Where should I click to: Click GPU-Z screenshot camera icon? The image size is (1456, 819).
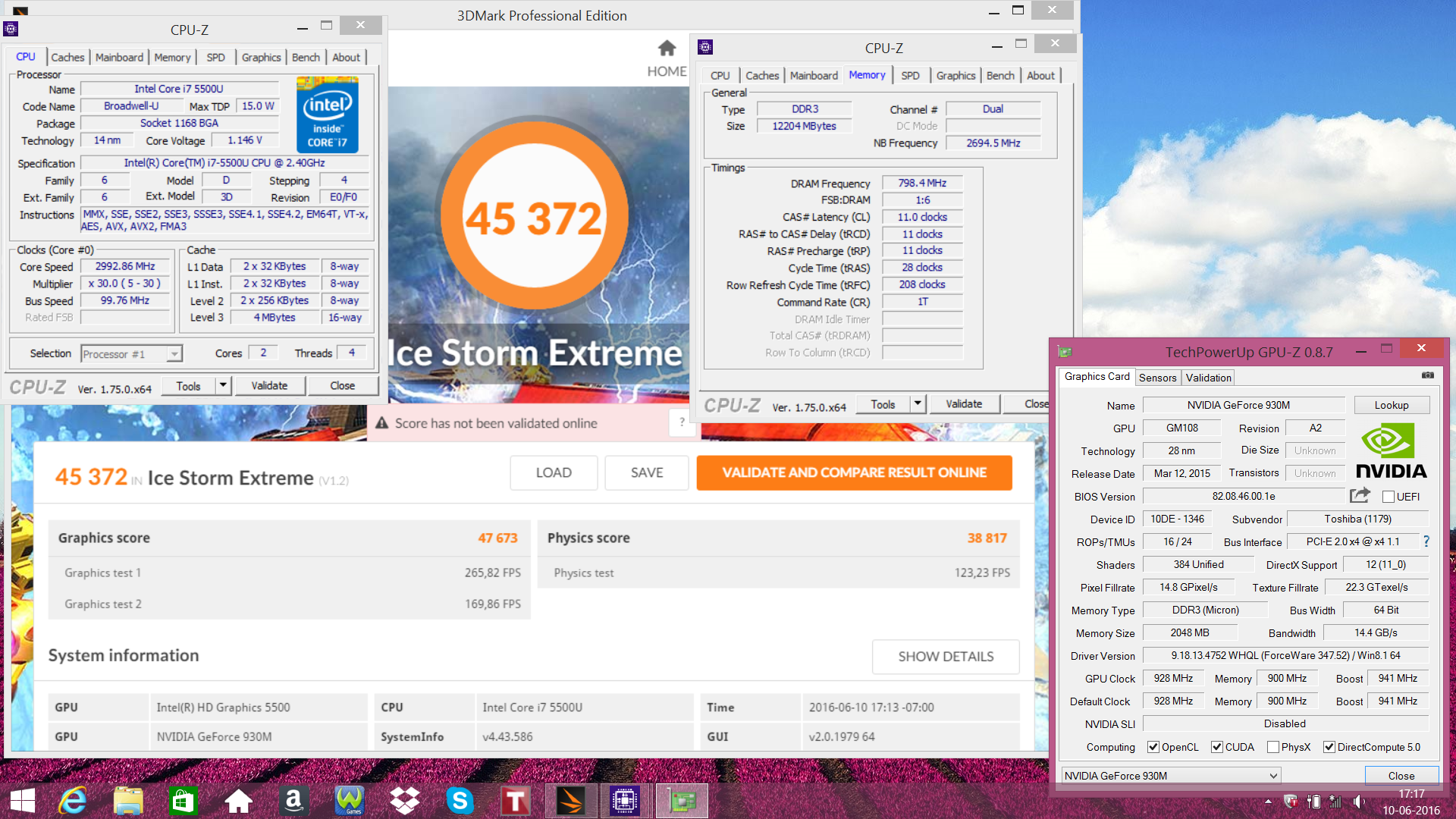(x=1428, y=375)
